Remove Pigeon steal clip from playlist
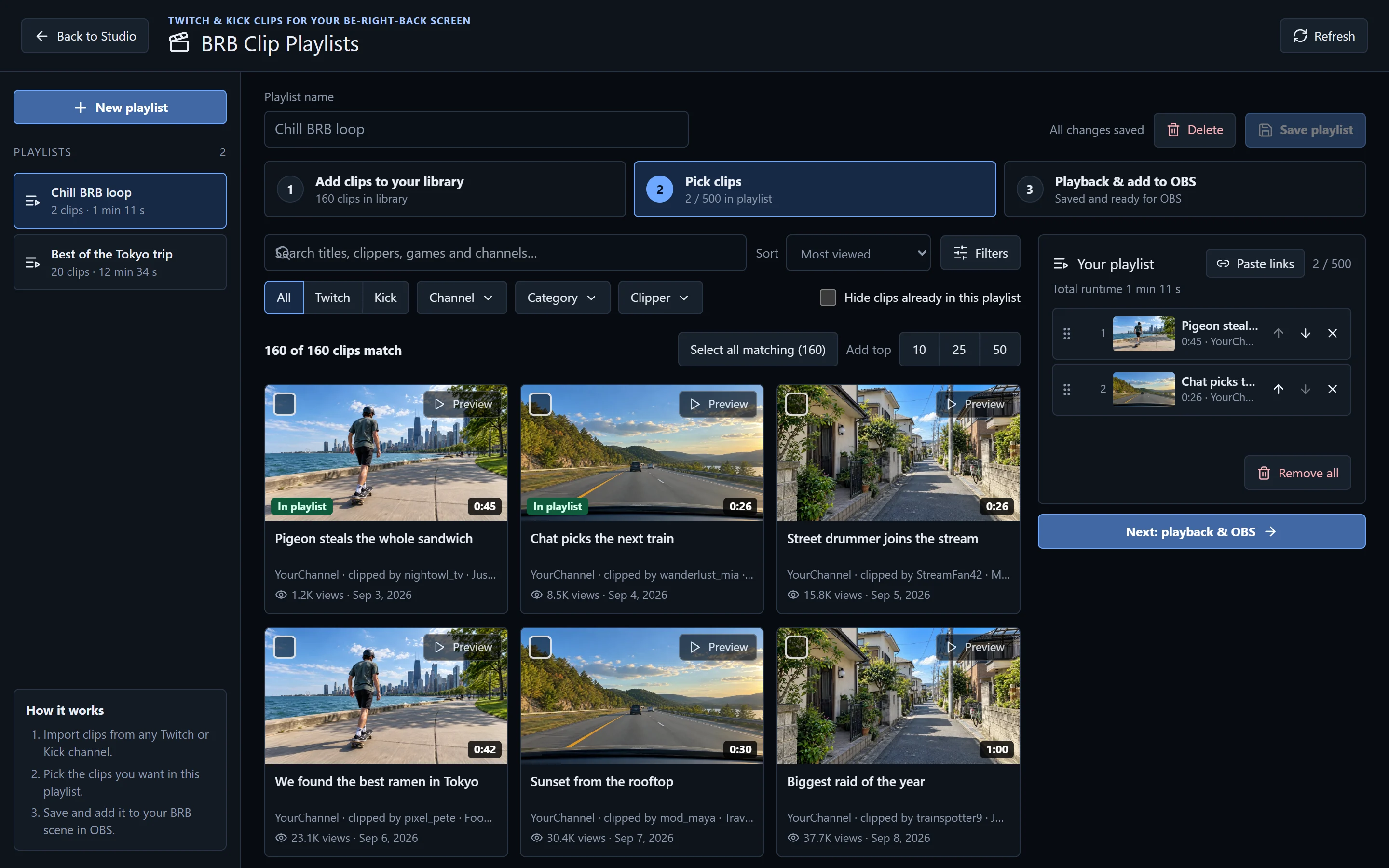This screenshot has width=1389, height=868. point(1332,334)
